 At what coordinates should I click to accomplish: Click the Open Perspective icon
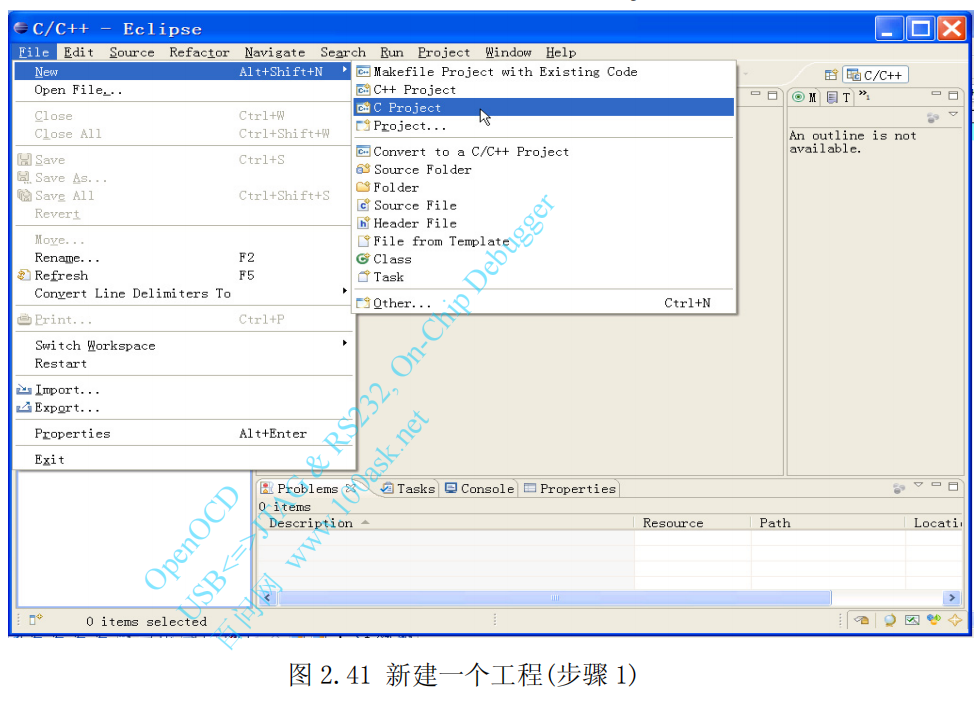pyautogui.click(x=830, y=75)
